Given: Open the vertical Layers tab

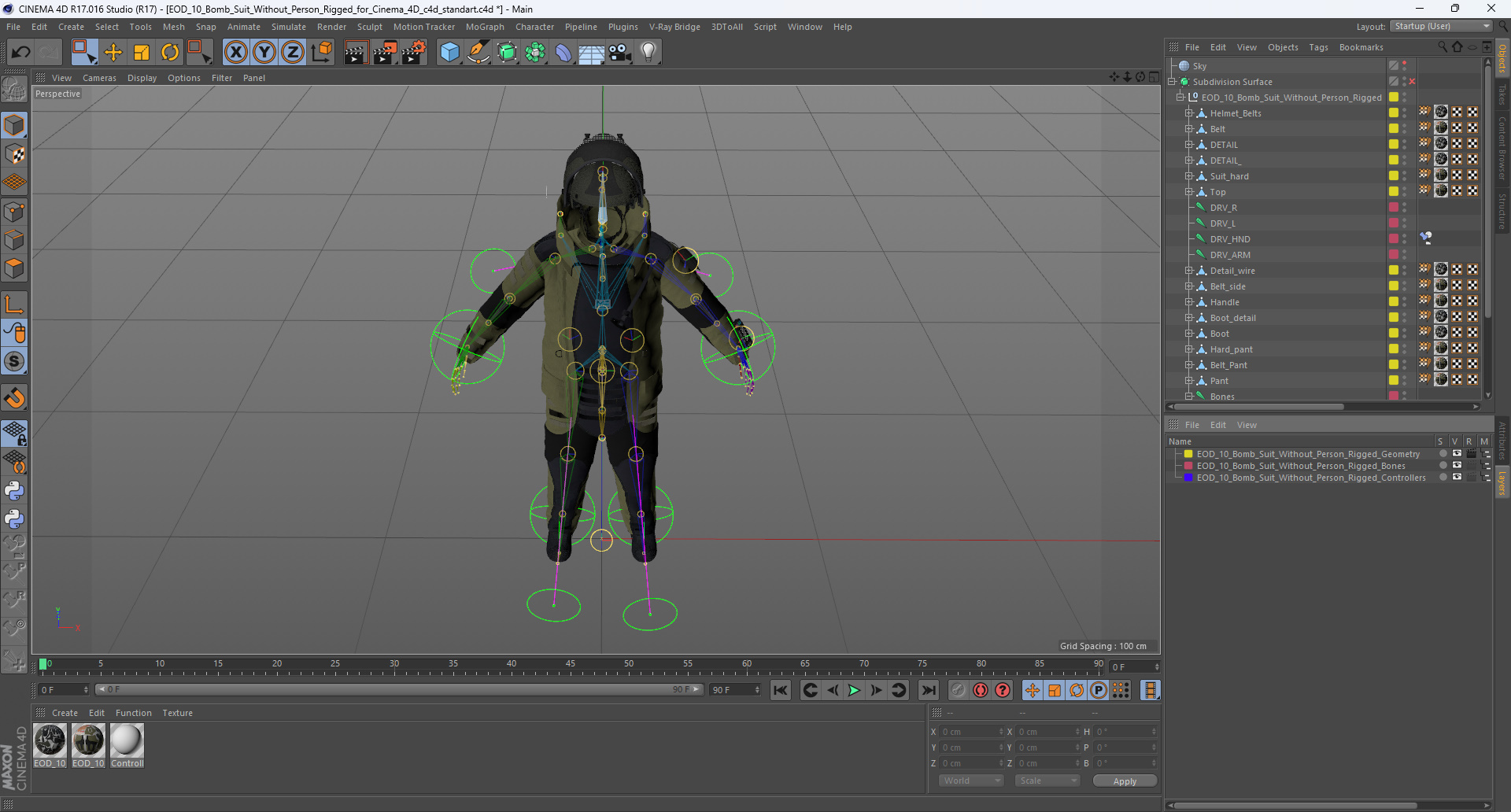Looking at the screenshot, I should (1502, 483).
